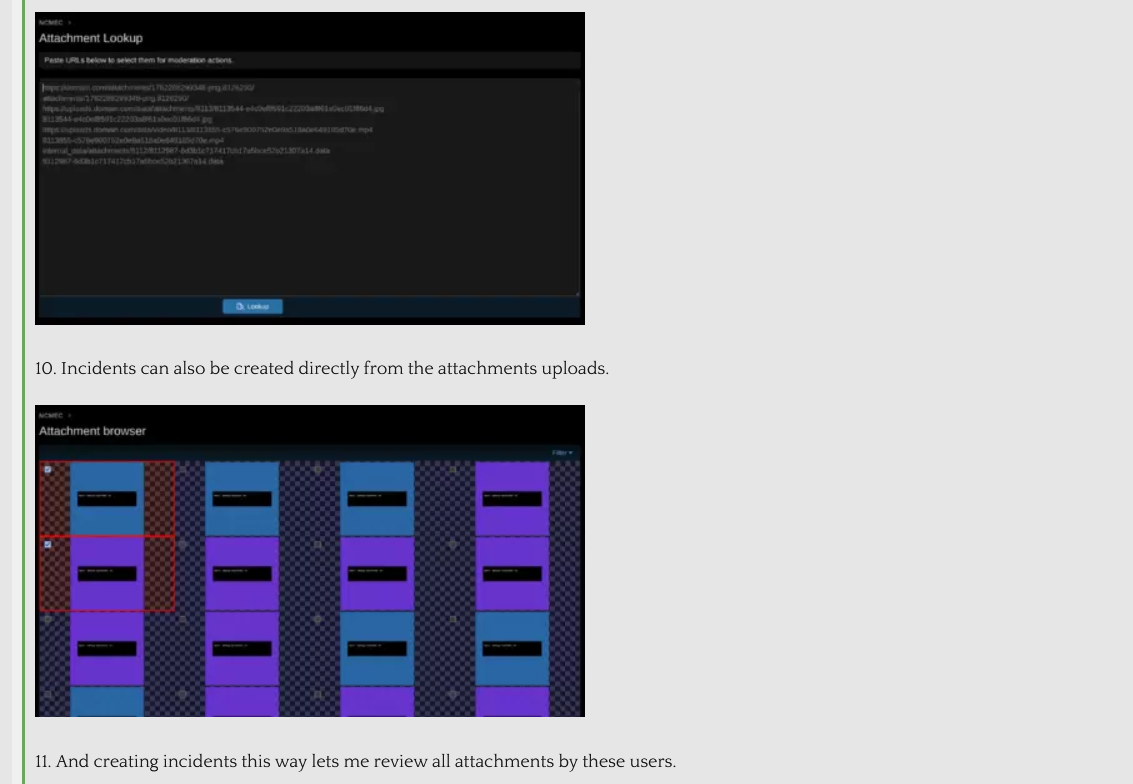Open the Filter dropdown in Attachment browser
Screen dimensions: 1133x784
click(x=561, y=453)
